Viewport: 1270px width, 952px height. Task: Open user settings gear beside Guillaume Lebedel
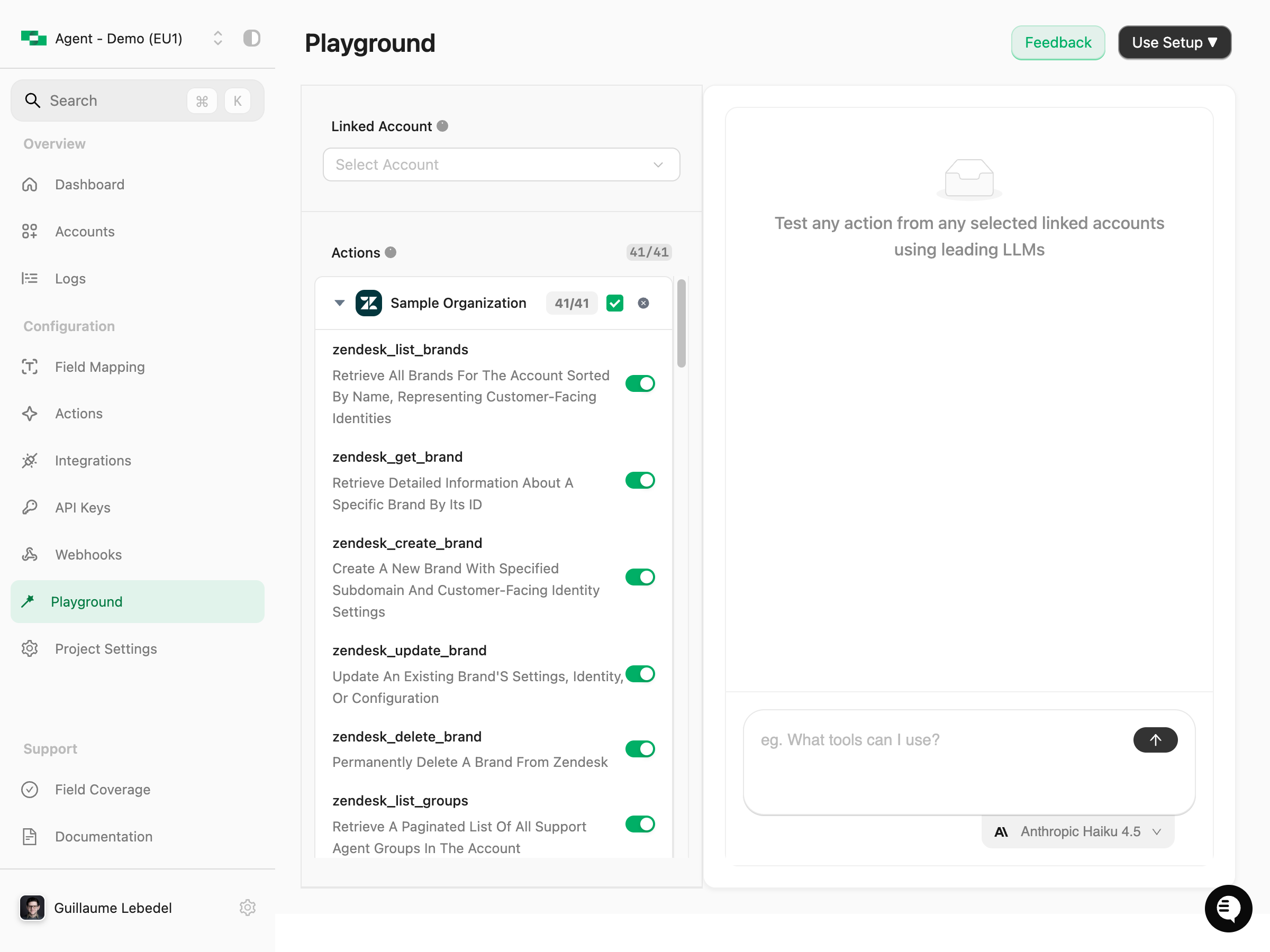(x=248, y=907)
